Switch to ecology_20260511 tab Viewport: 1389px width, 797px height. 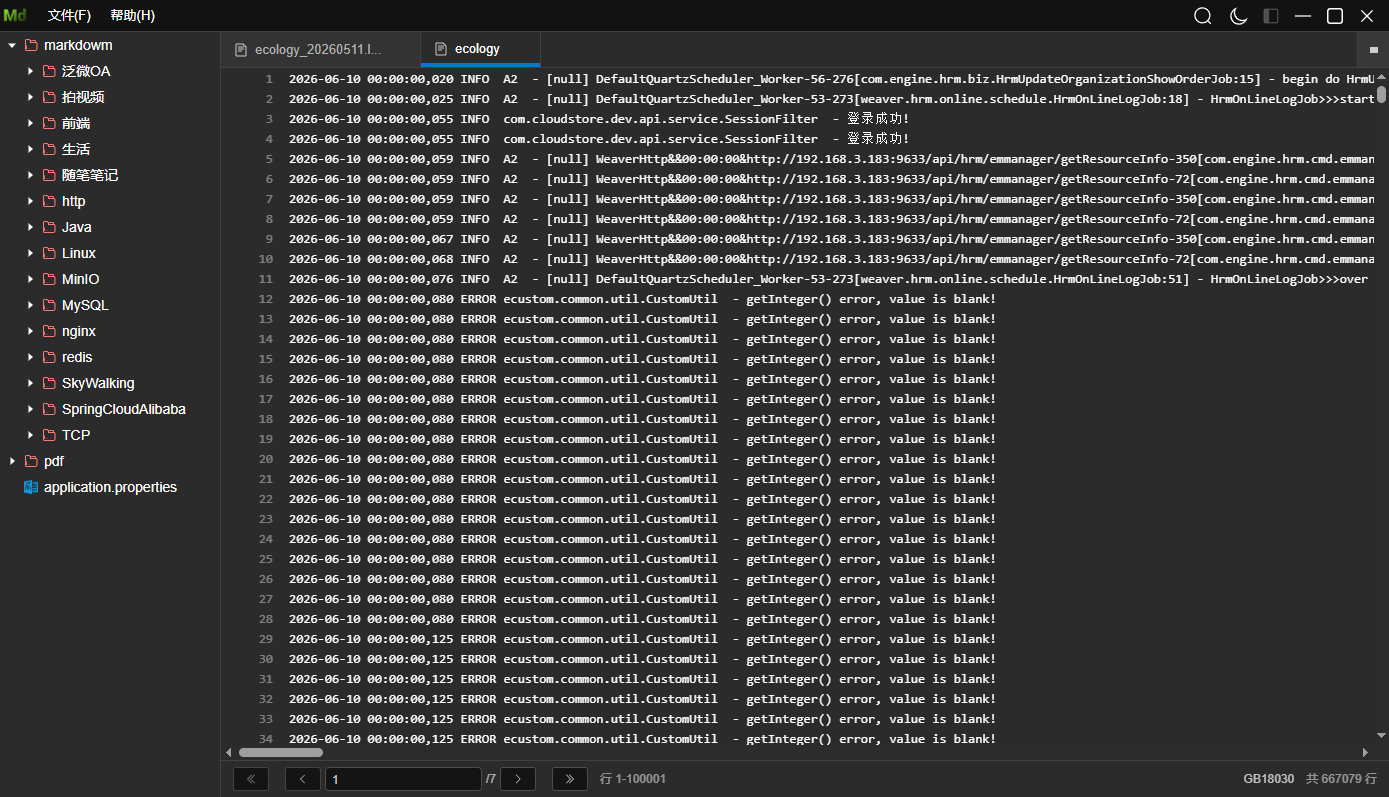pos(320,49)
